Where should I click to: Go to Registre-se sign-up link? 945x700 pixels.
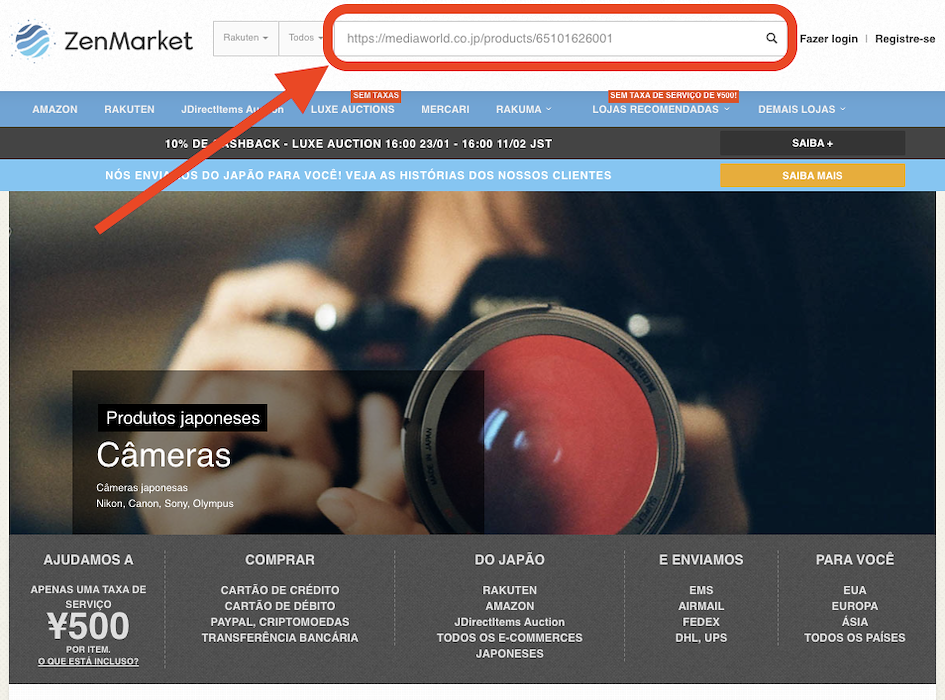[x=905, y=39]
